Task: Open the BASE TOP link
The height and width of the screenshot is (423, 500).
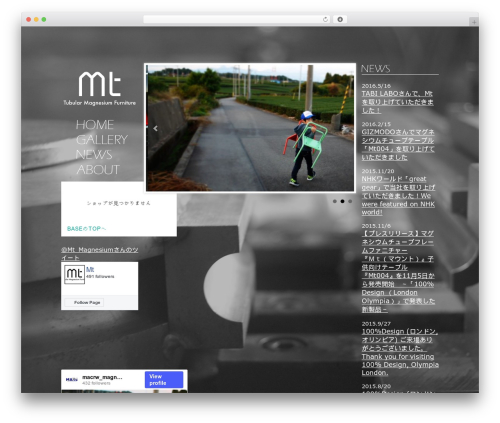Action: click(x=86, y=229)
